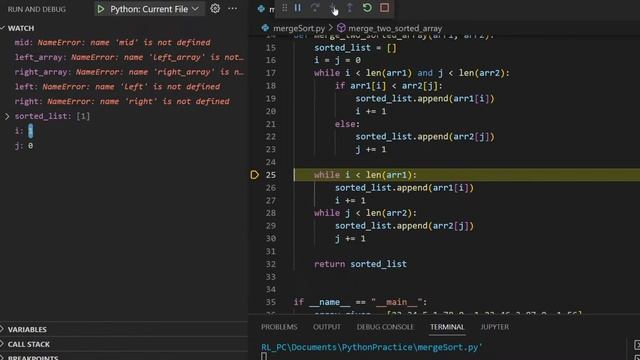Stop the debugging session
640x360 pixels.
(x=384, y=8)
